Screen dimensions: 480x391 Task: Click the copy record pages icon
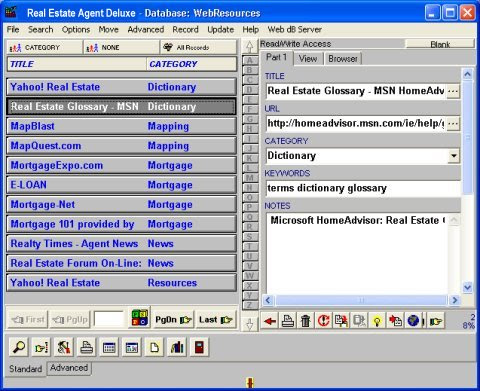pos(341,321)
